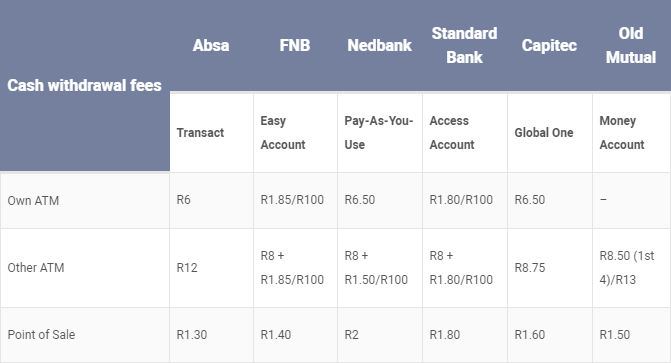Click the Cash withdrawal fees heading
The image size is (671, 363).
coord(85,85)
